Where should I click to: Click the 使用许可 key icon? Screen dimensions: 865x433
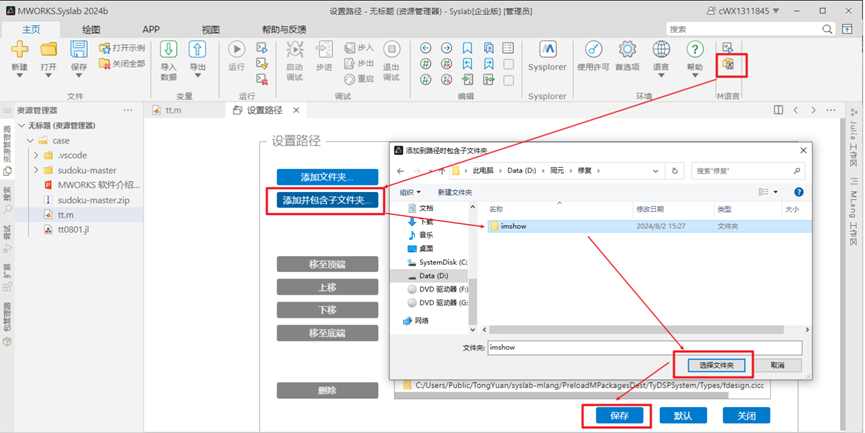click(593, 49)
